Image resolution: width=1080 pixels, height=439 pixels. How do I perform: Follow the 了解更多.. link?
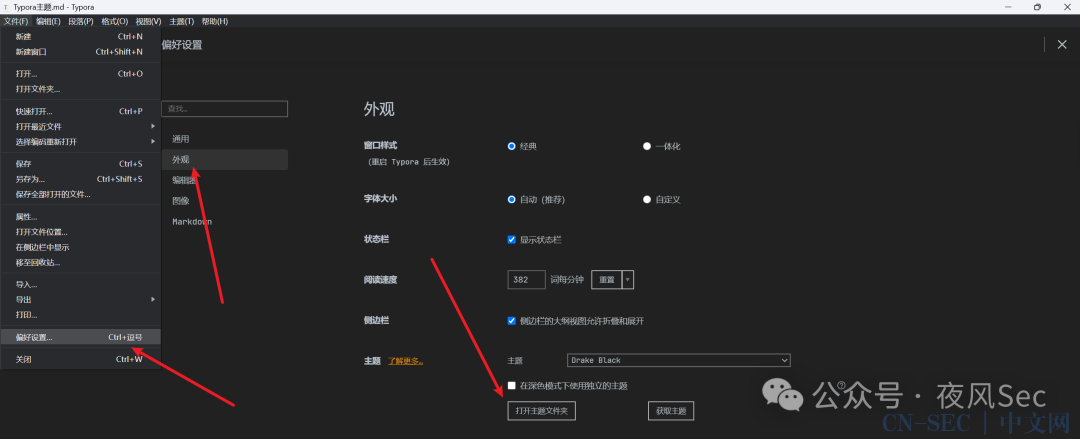pos(406,360)
